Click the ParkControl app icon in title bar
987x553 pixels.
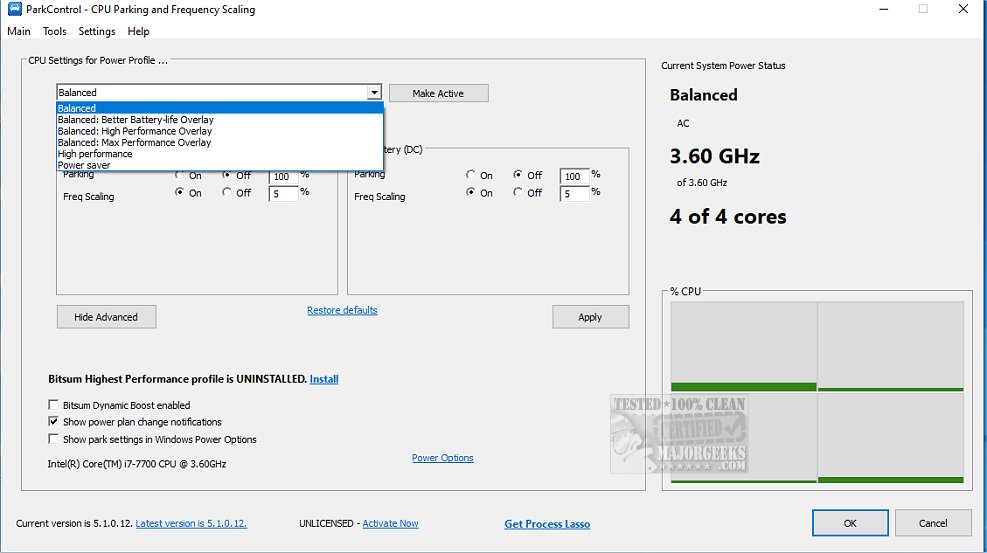coord(14,9)
